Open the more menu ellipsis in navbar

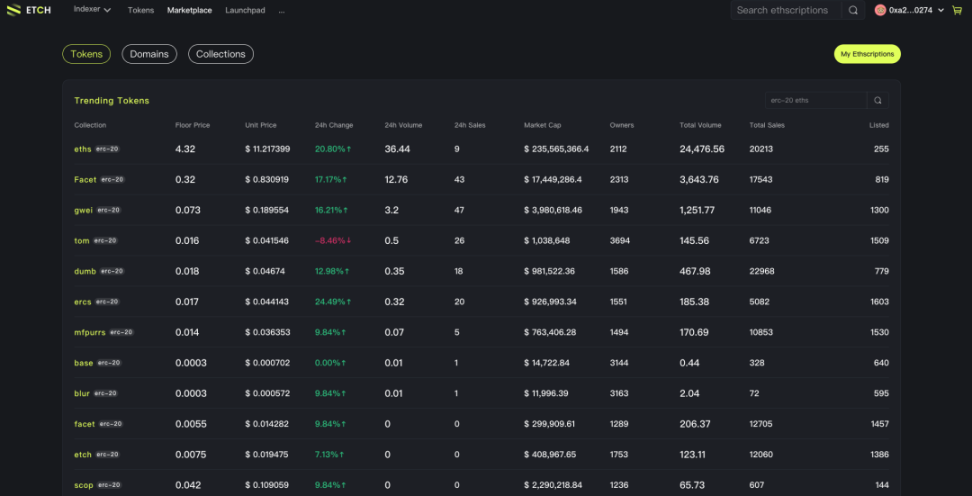tap(281, 10)
